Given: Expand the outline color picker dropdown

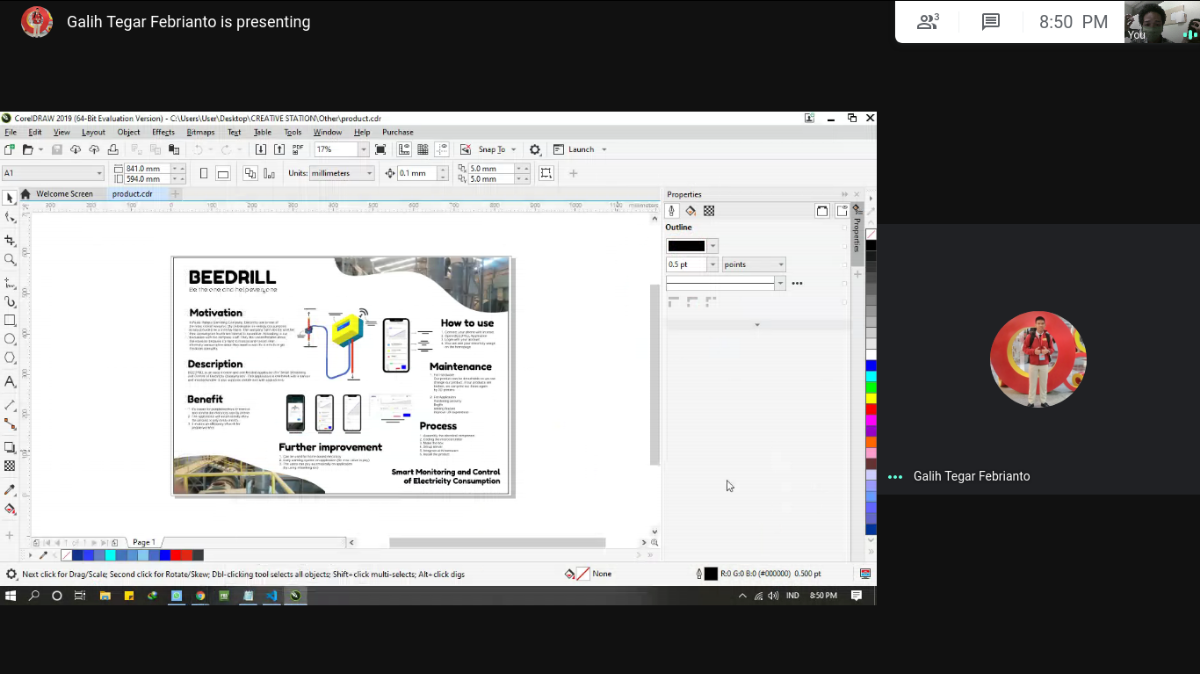Looking at the screenshot, I should coord(712,246).
